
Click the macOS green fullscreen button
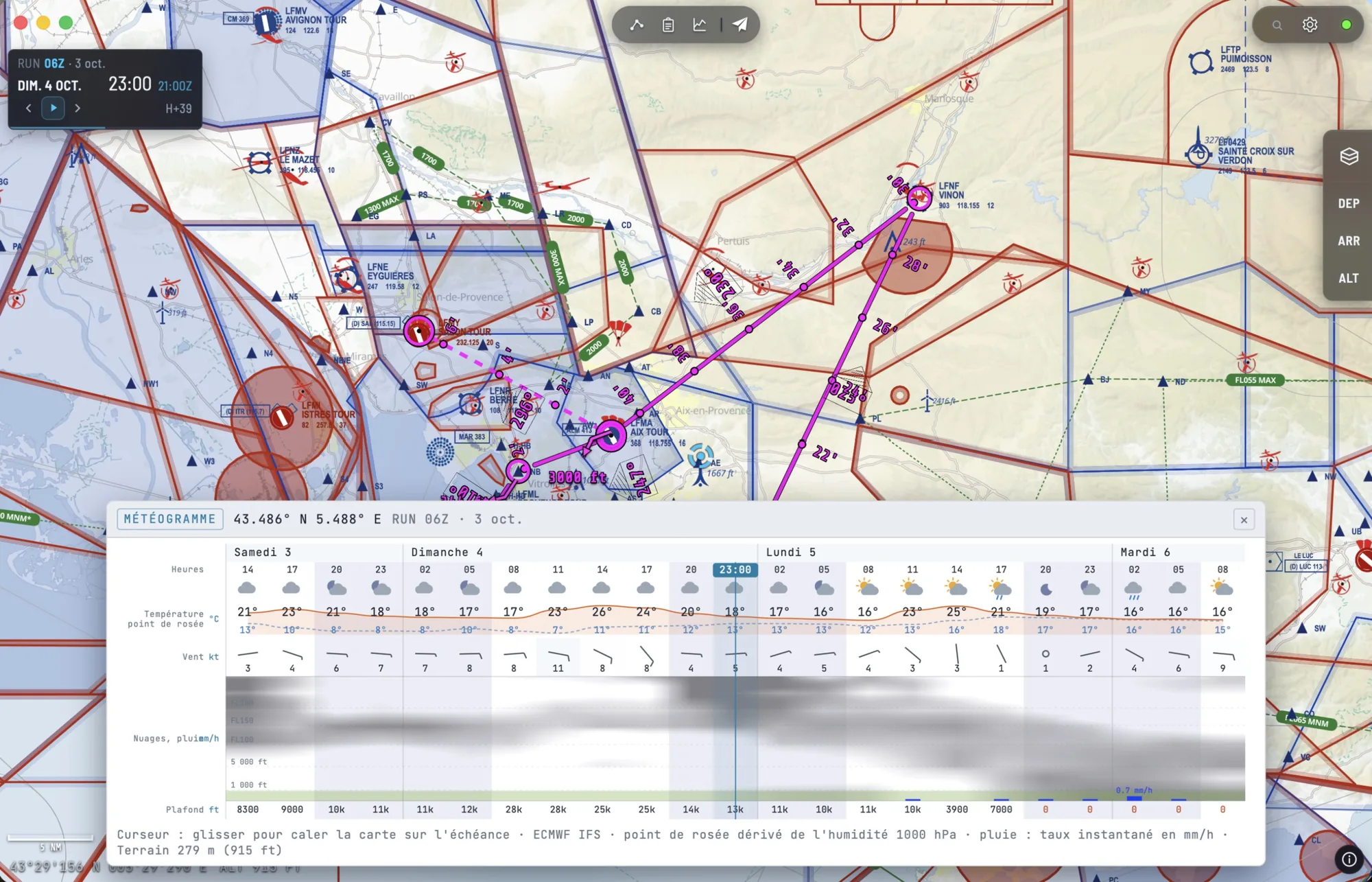point(66,23)
